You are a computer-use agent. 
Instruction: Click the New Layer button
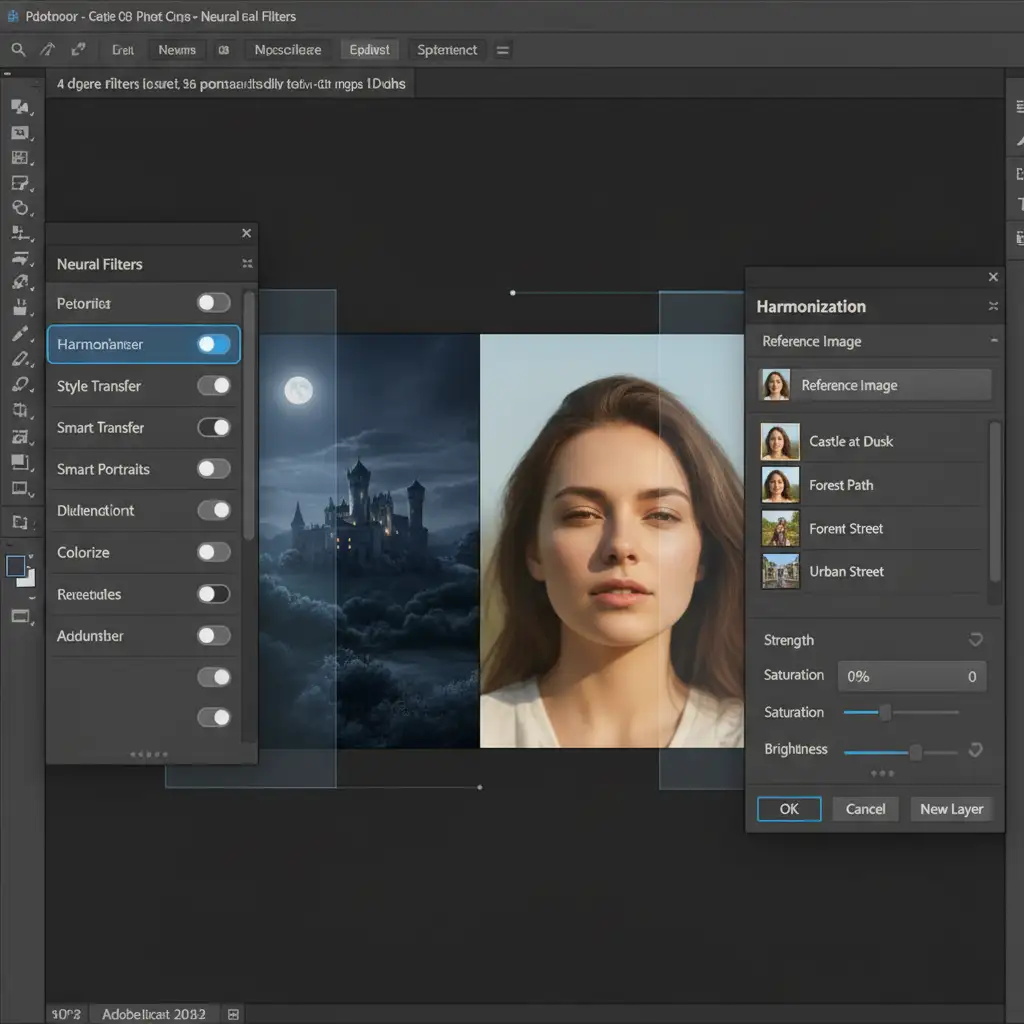click(x=951, y=809)
